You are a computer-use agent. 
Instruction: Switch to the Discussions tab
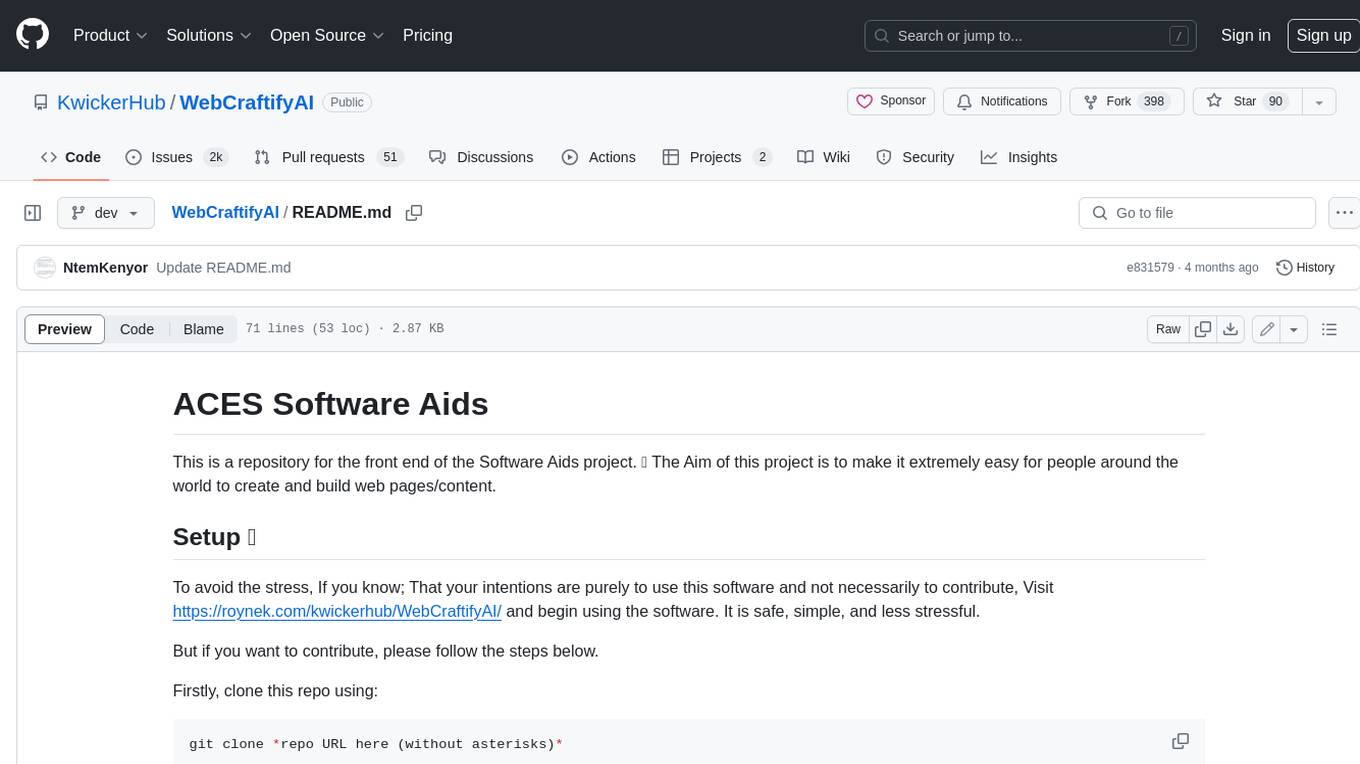coord(481,157)
